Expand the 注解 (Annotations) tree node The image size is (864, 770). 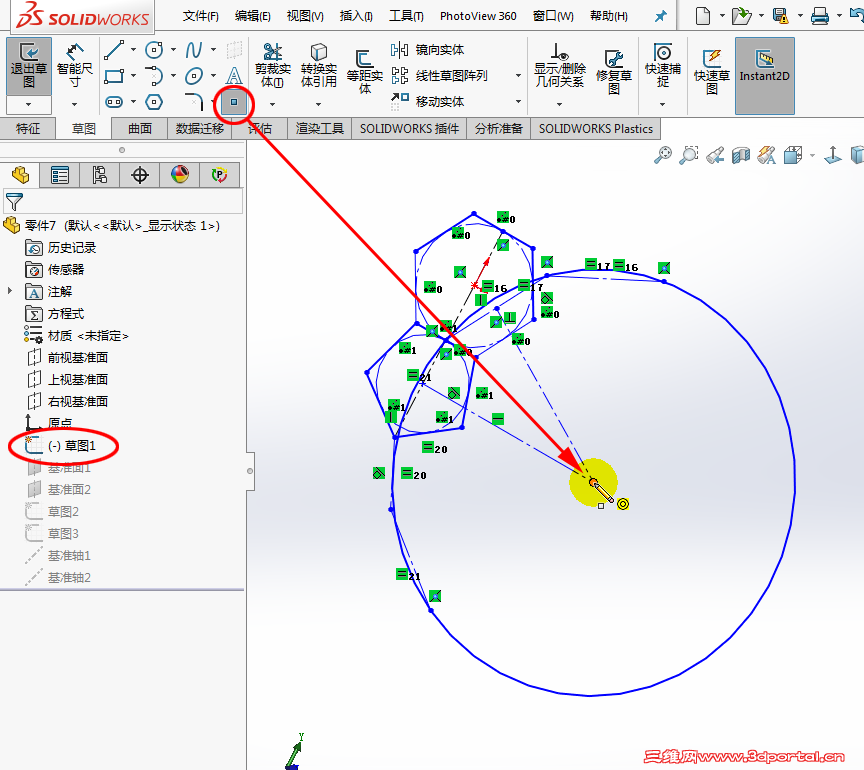[9, 290]
